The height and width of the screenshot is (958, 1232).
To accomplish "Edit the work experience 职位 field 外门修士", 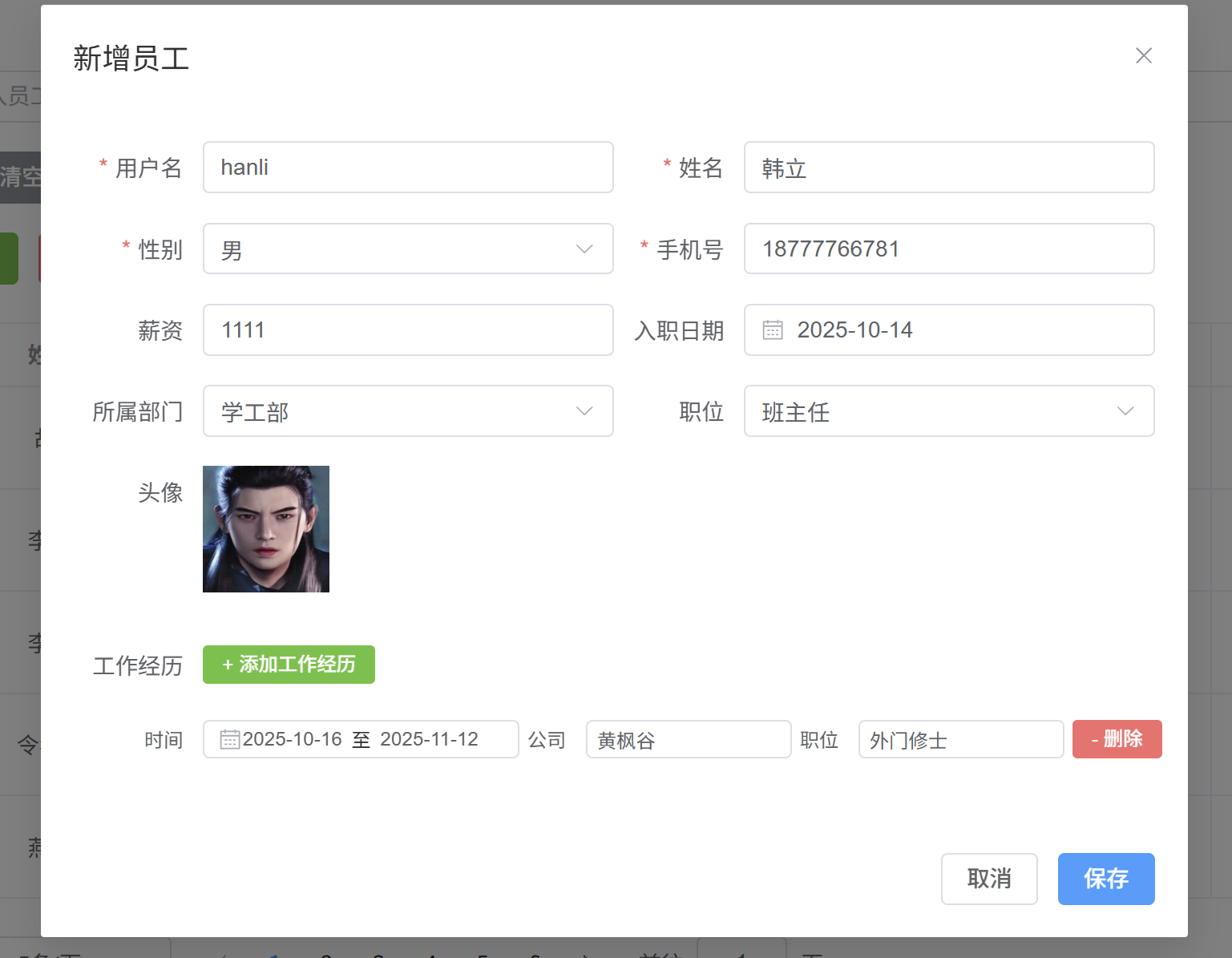I will coord(960,739).
